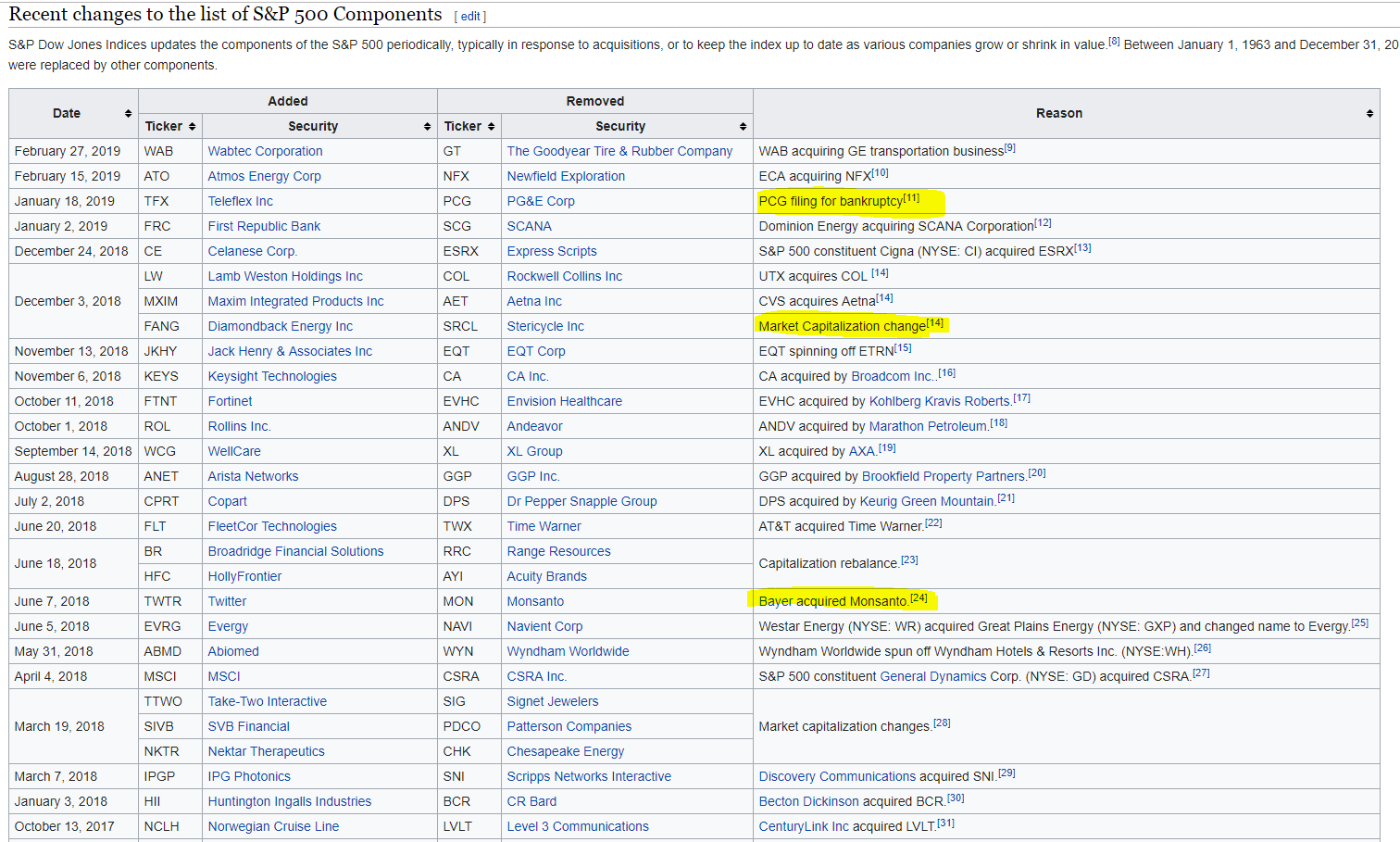
Task: Open the Chesapeake Energy link
Action: 565,751
